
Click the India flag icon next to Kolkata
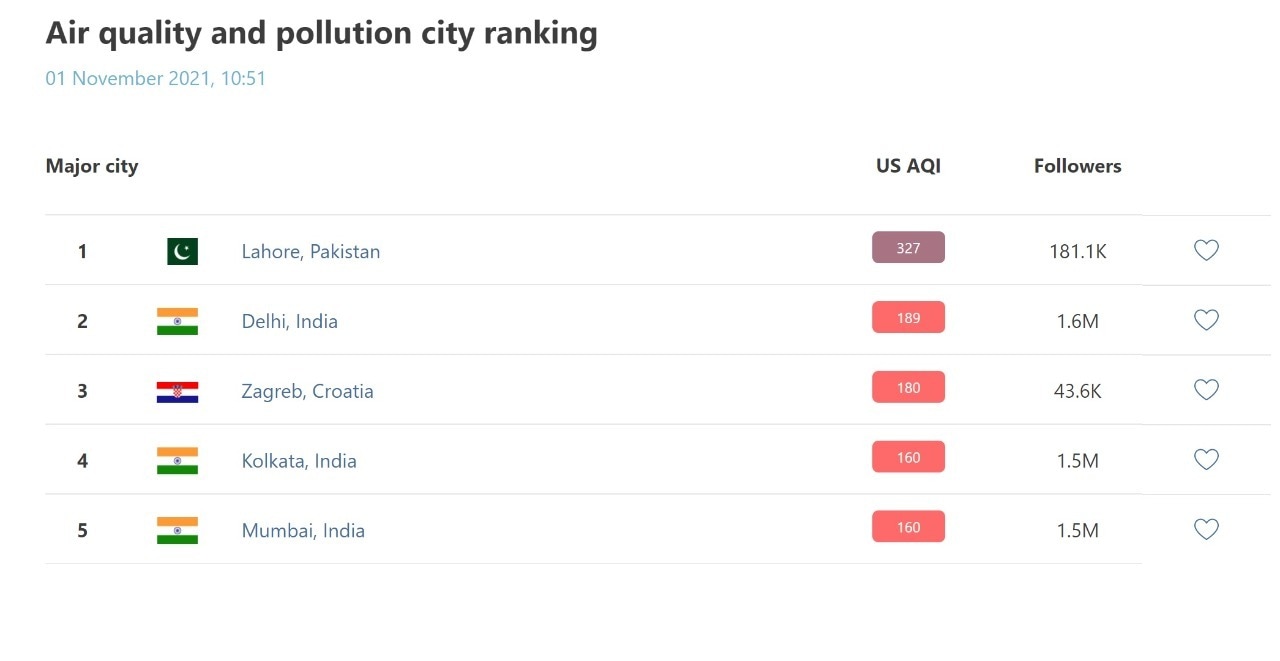(x=177, y=460)
